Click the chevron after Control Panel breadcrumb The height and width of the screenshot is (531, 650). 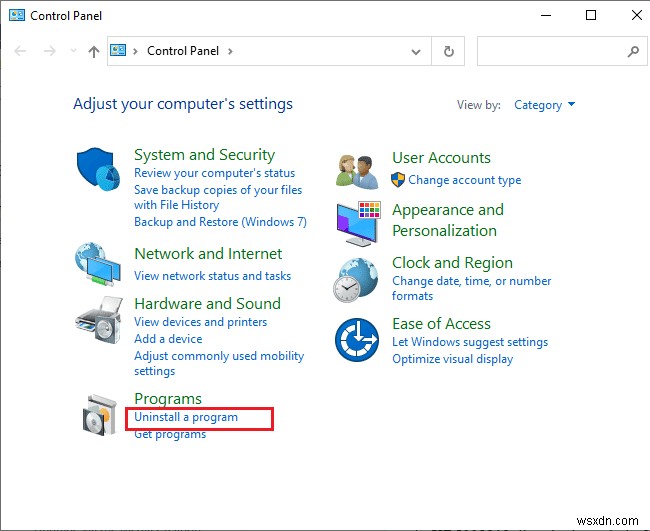(x=231, y=51)
